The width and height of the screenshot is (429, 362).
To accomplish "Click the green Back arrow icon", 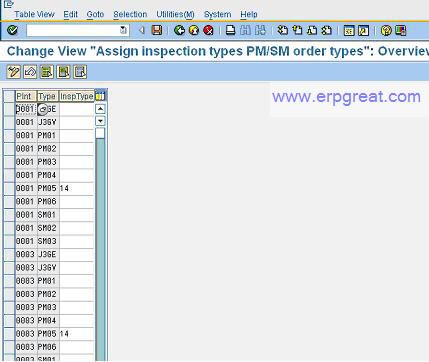I will [x=180, y=31].
